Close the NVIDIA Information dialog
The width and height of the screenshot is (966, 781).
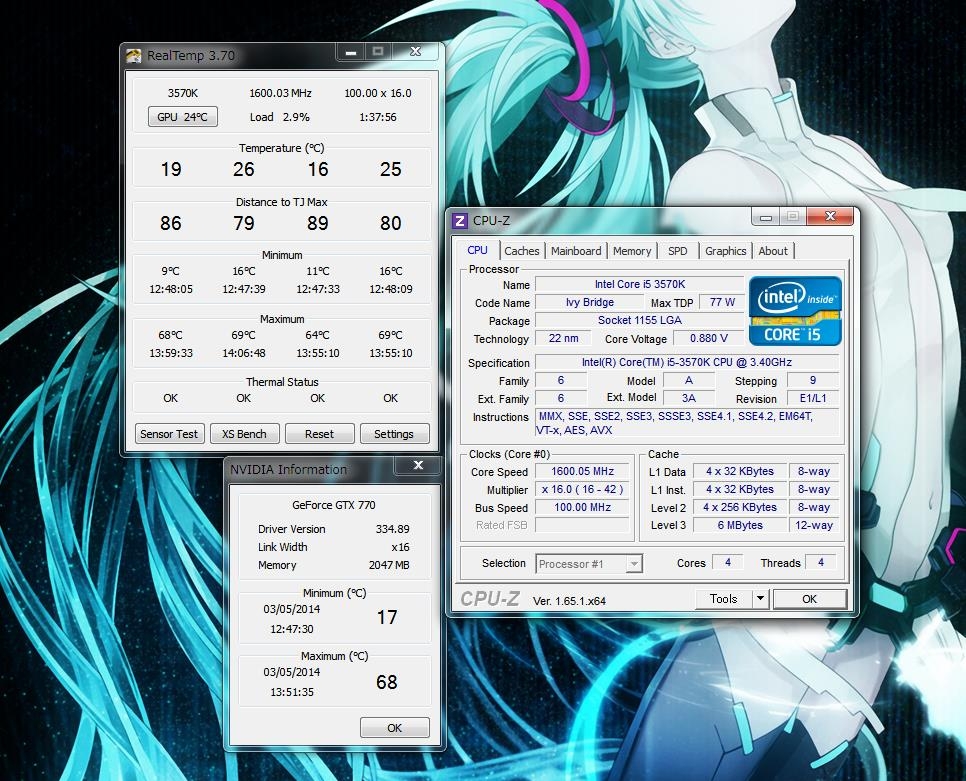(x=418, y=465)
